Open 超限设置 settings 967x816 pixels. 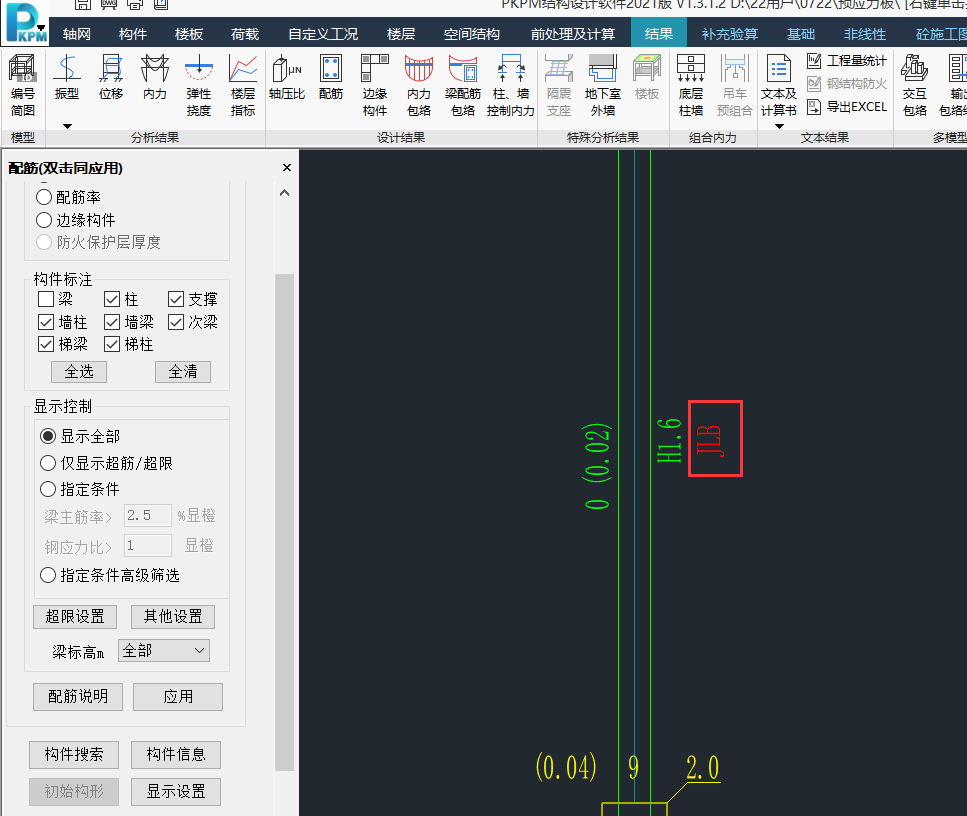(x=75, y=617)
